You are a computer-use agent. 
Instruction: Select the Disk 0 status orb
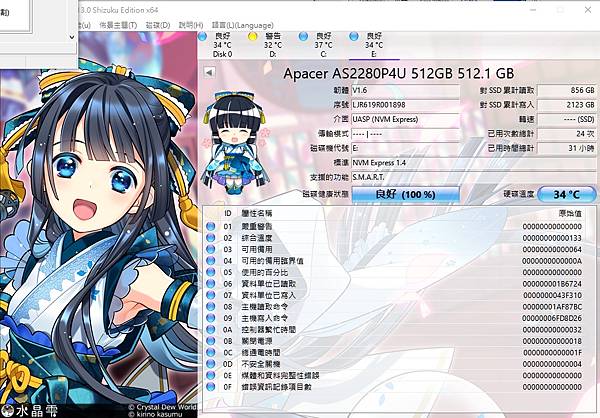[203, 37]
